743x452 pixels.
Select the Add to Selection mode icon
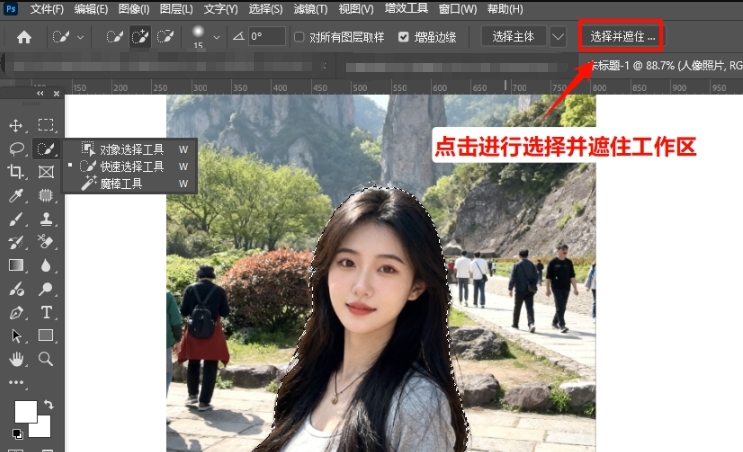pos(140,36)
